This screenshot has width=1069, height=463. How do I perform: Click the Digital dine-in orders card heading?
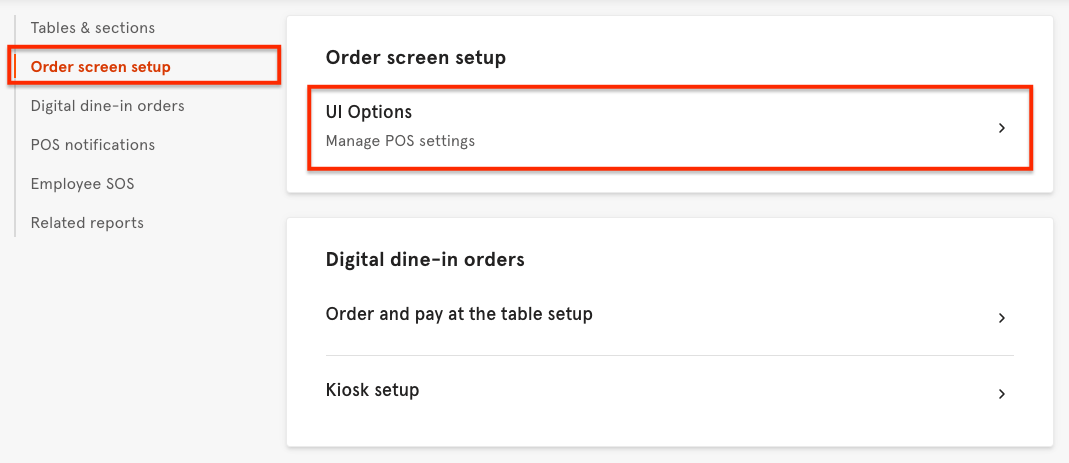(425, 260)
